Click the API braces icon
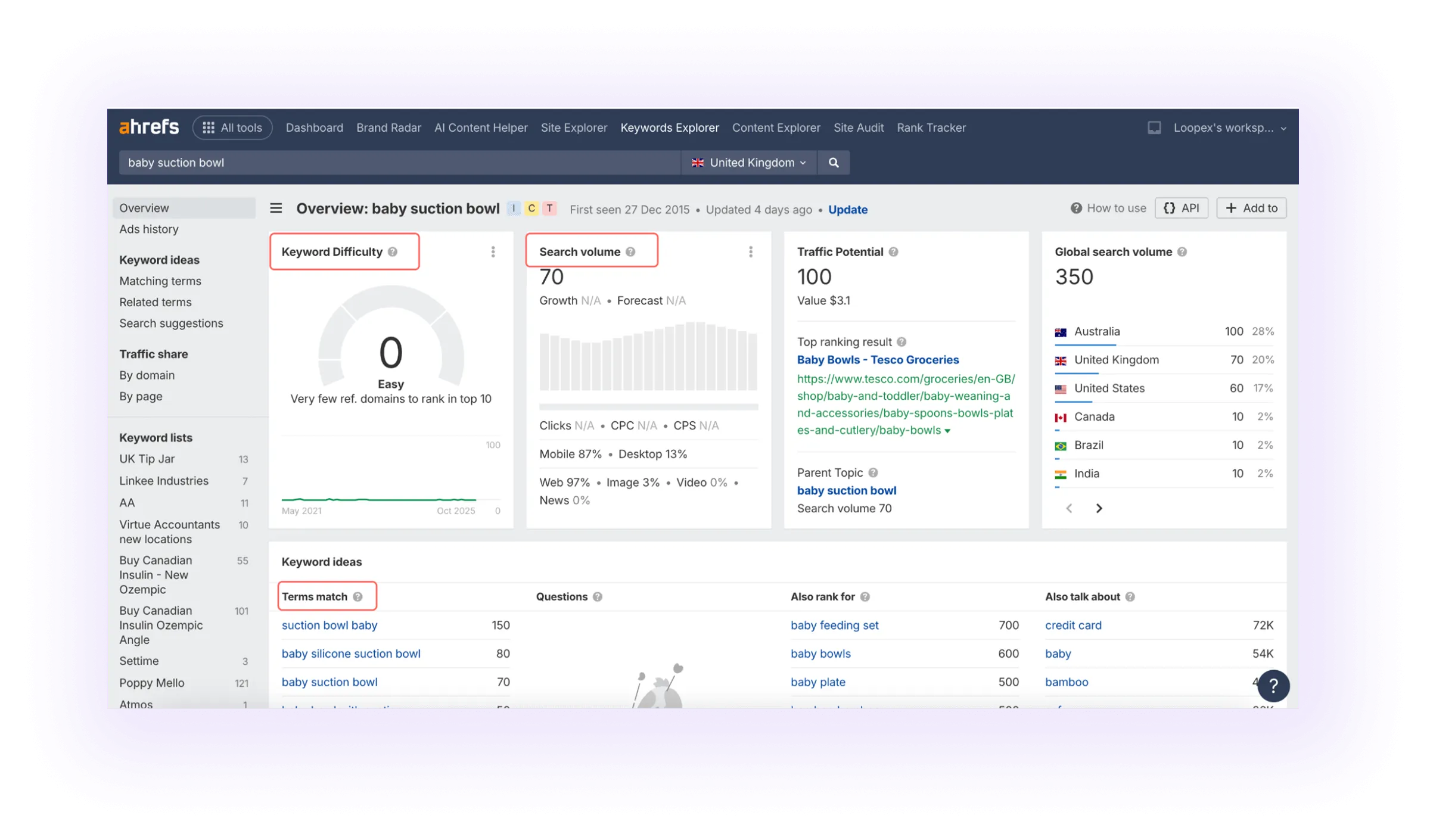 [1170, 208]
